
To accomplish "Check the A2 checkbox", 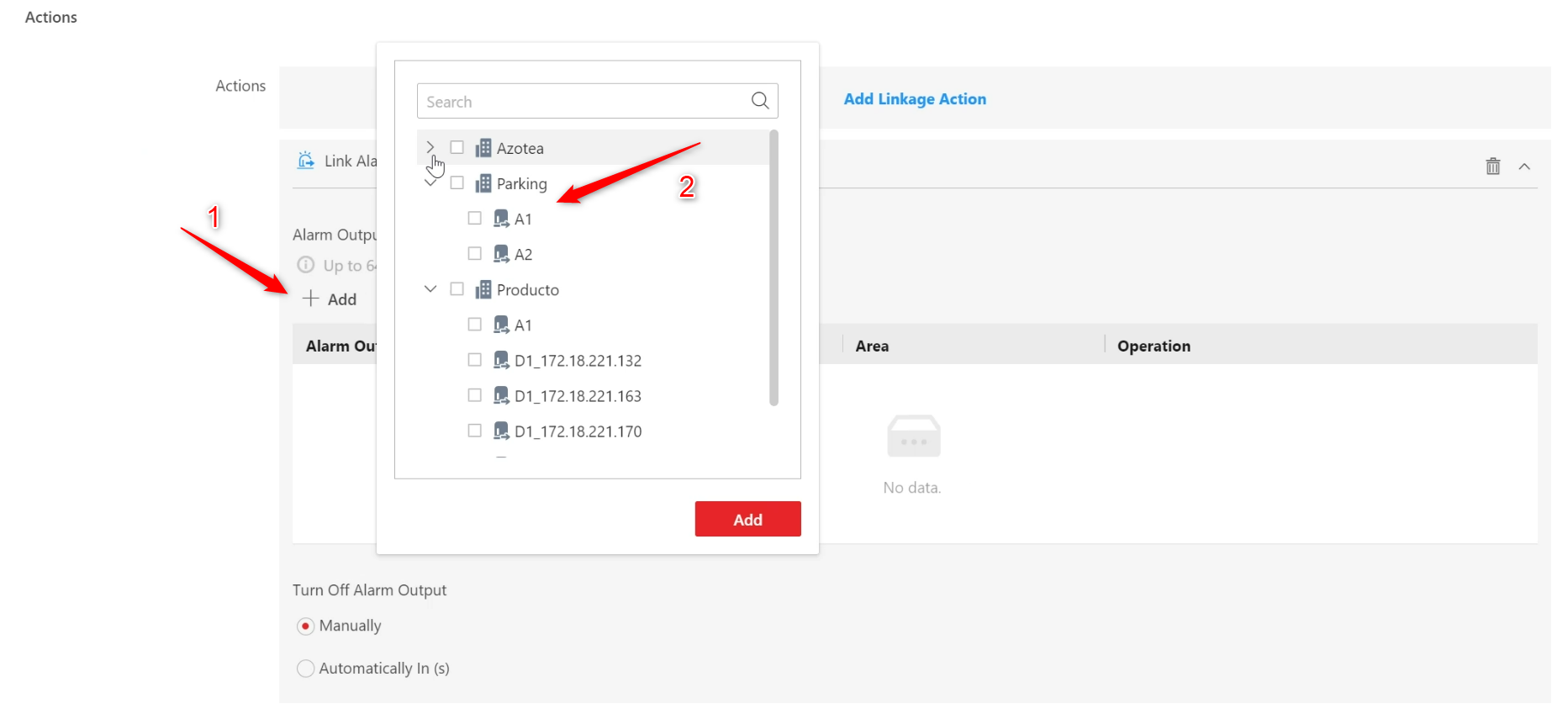I will [475, 253].
